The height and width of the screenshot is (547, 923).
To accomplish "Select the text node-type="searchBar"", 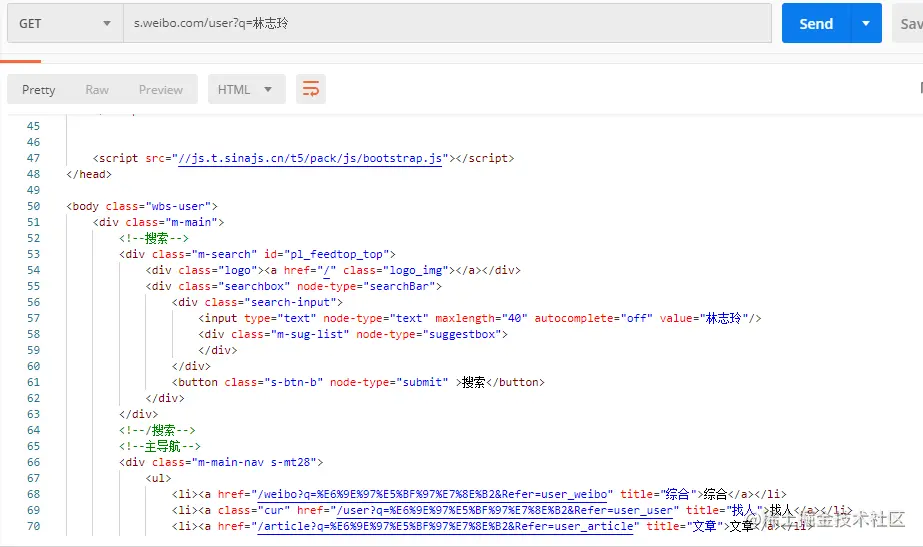I will [366, 286].
